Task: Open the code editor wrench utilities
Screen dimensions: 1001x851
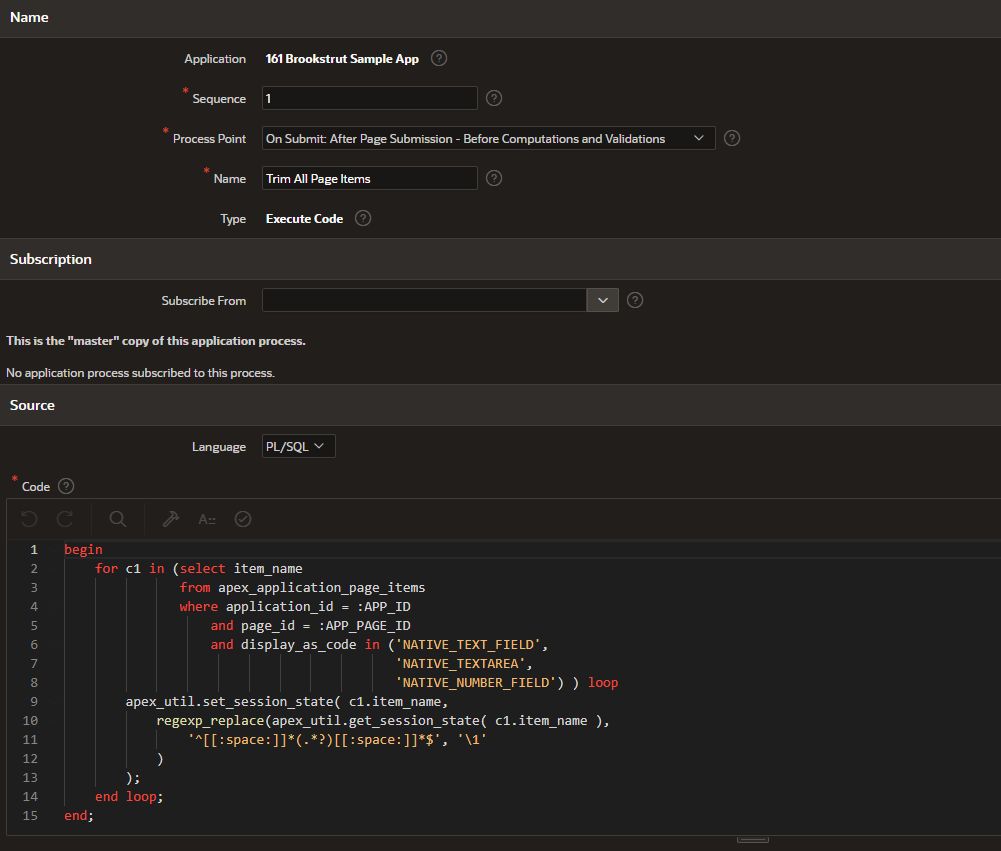Action: [170, 519]
